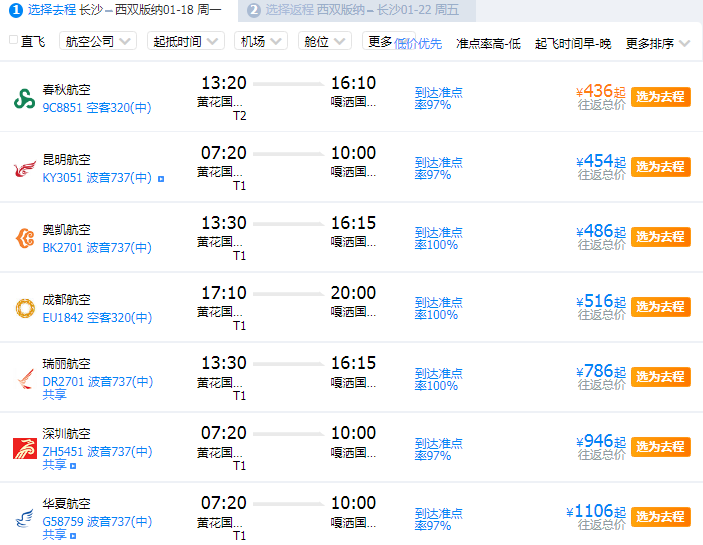Click the Okay Airways (奥凯航空) logo

23,238
